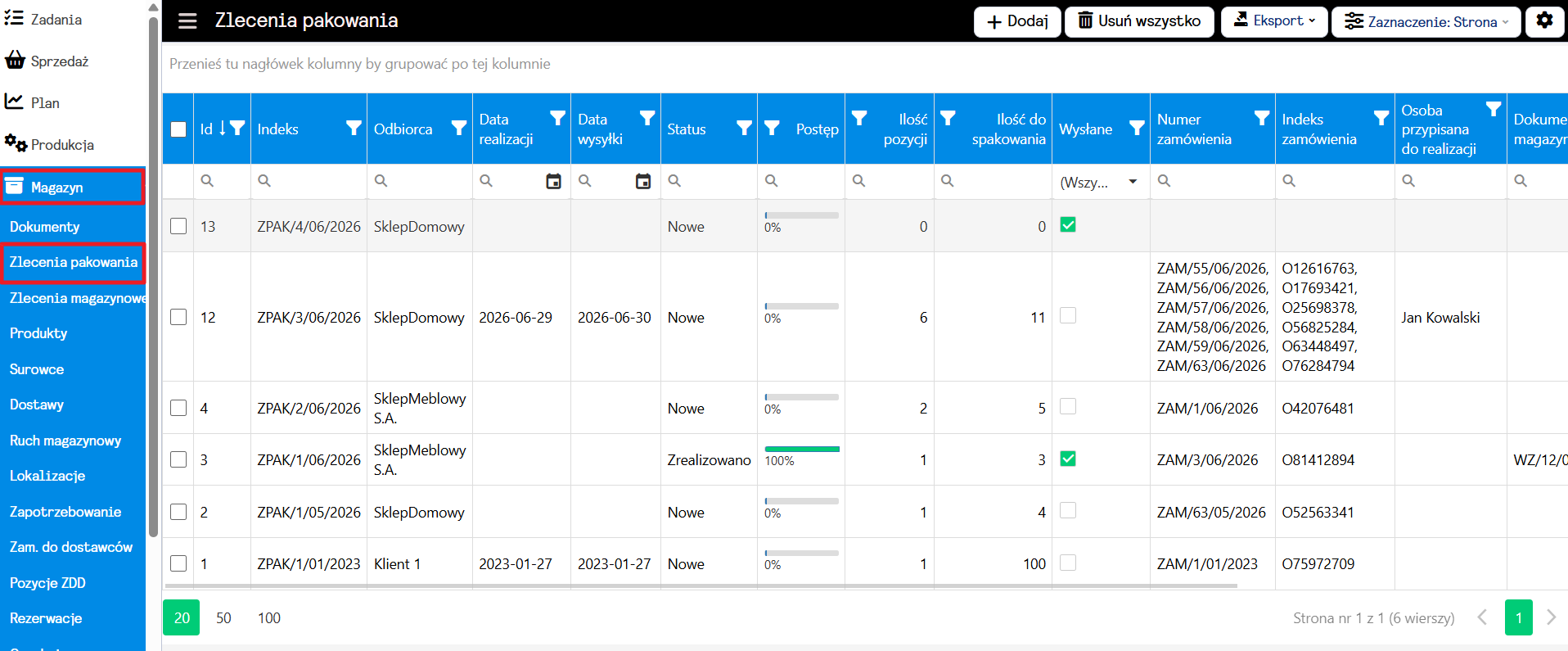Viewport: 1568px width, 651px height.
Task: Go to next page arrow
Action: point(1551,617)
